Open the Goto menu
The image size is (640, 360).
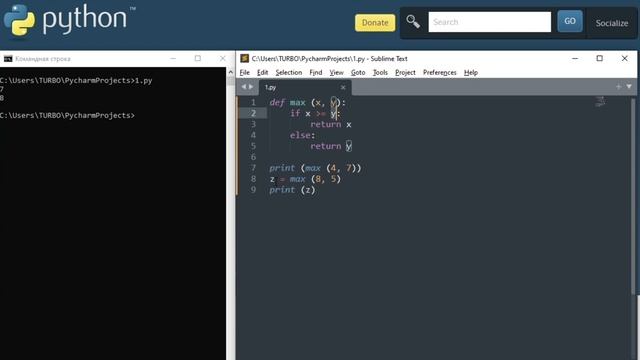[358, 72]
